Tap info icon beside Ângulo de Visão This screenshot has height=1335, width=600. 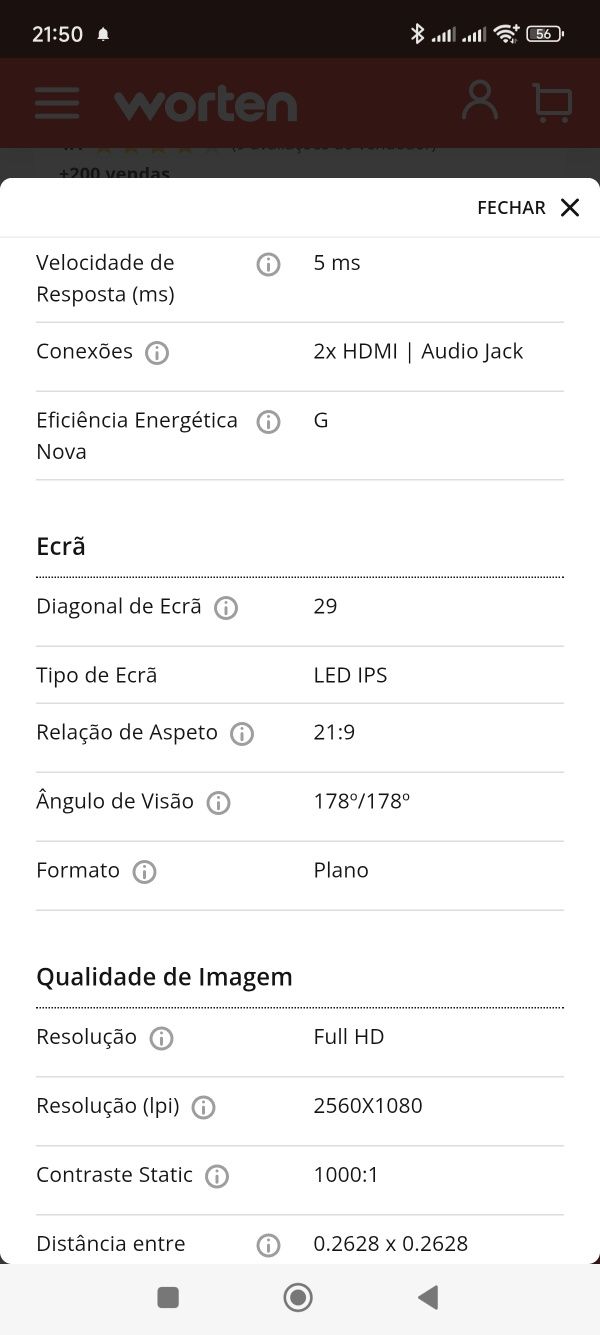218,803
